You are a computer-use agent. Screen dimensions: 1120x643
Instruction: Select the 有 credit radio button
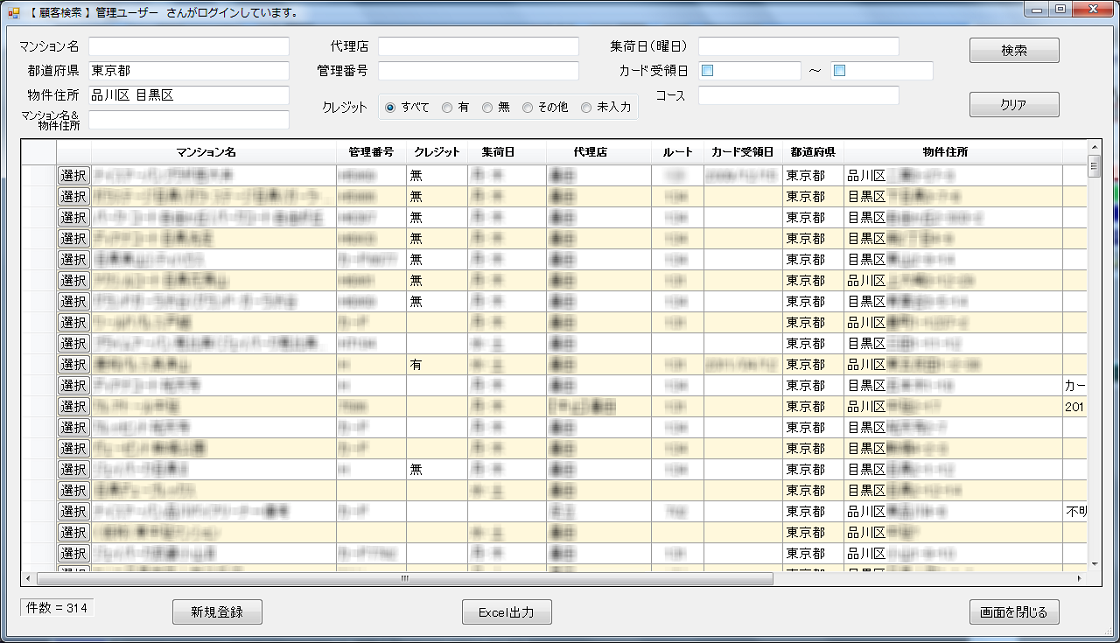point(448,107)
